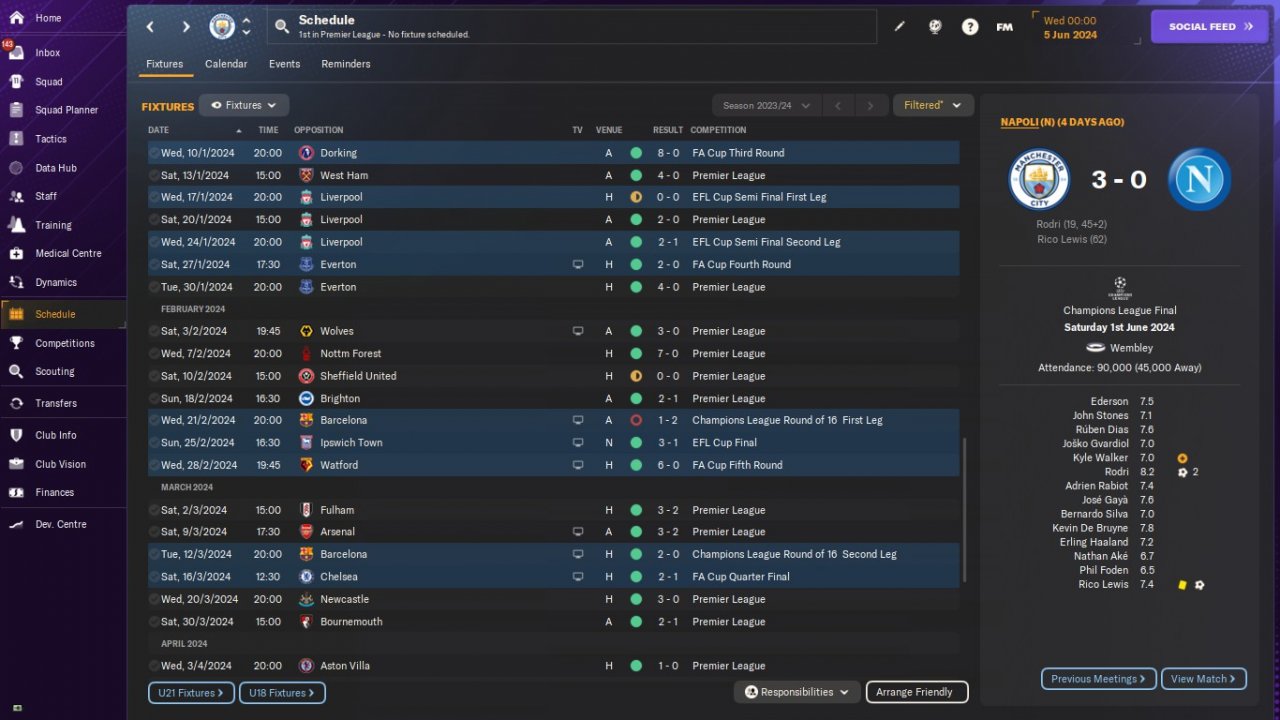This screenshot has height=720, width=1280.
Task: Click the Club Info shield icon
Action: coord(16,435)
